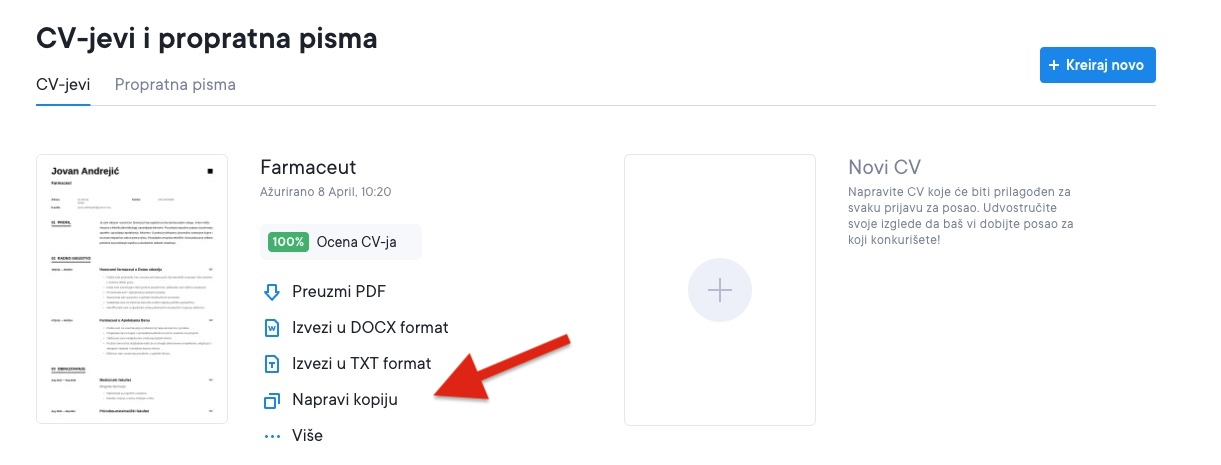Click the three-dots icon beside Više

[270, 436]
